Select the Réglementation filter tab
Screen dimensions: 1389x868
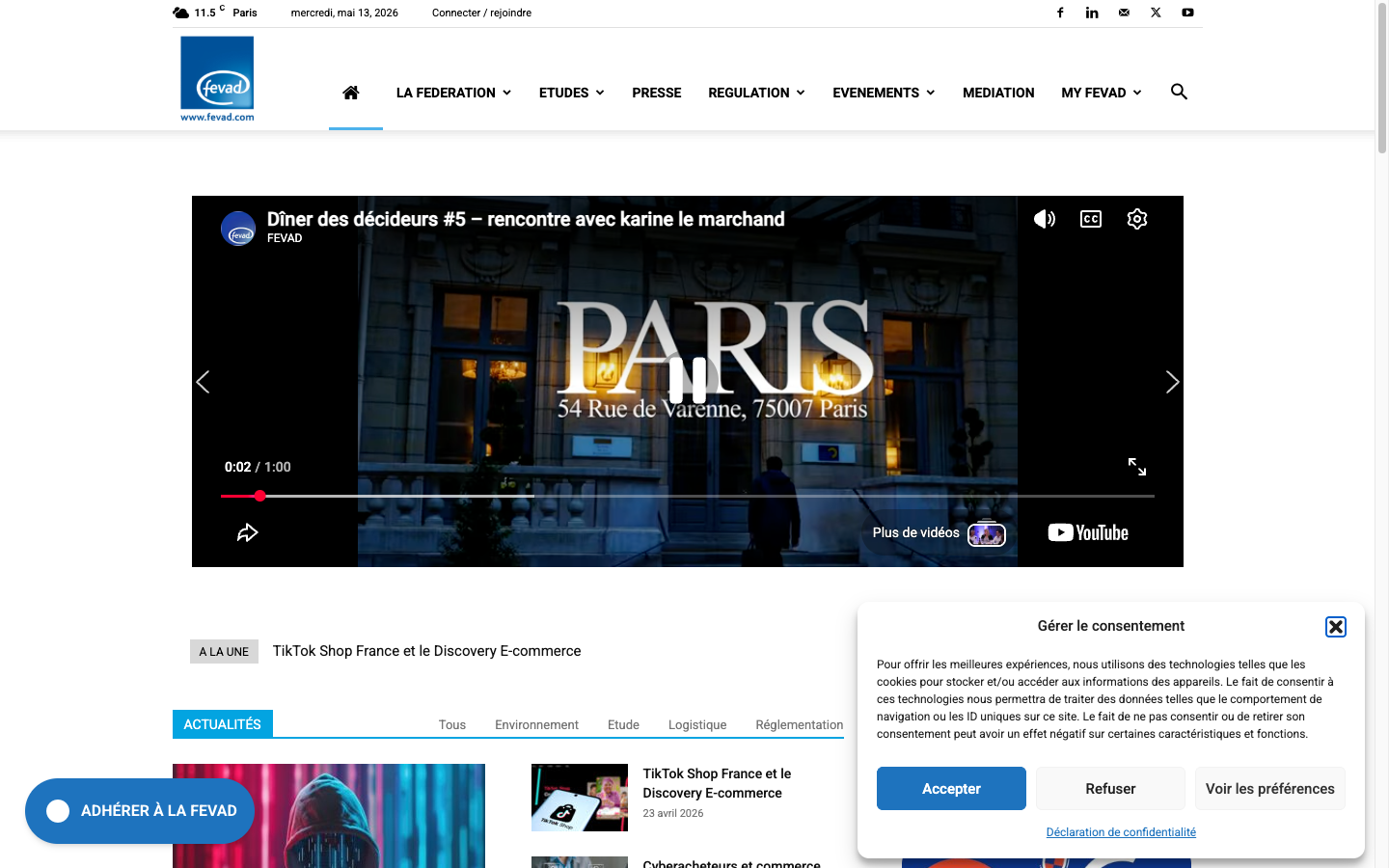[800, 725]
